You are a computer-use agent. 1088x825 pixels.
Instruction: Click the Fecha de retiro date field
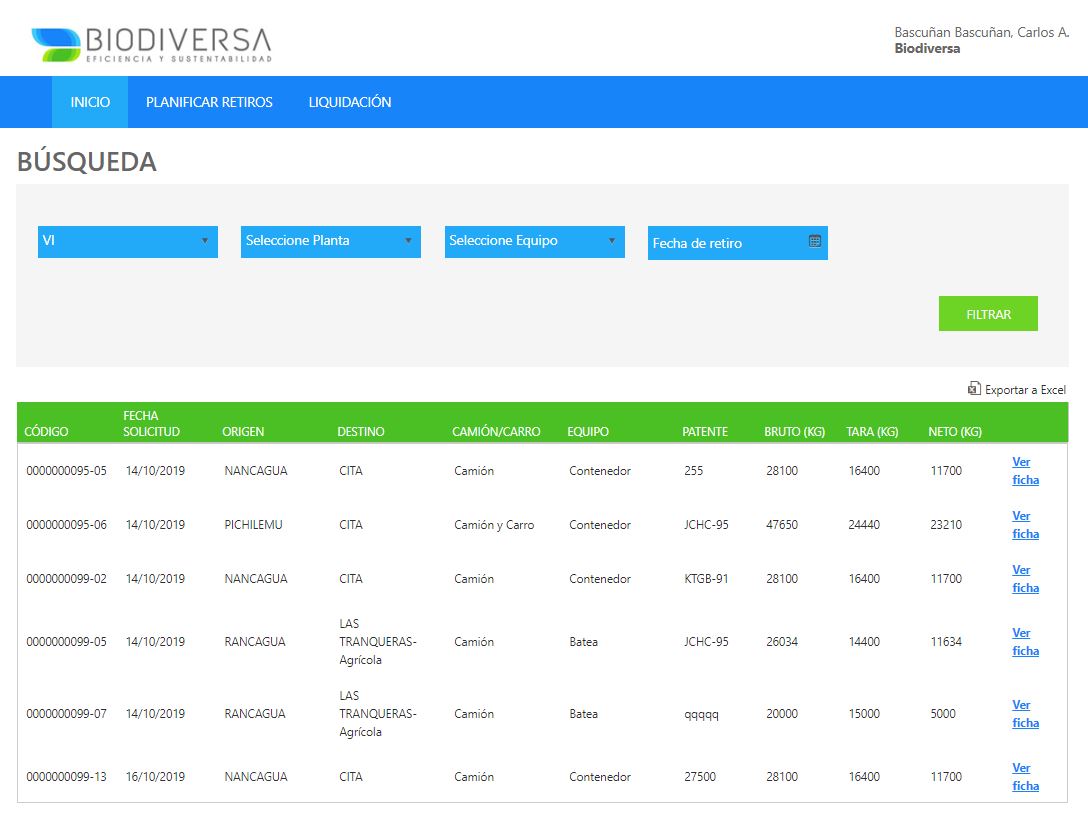coord(725,243)
